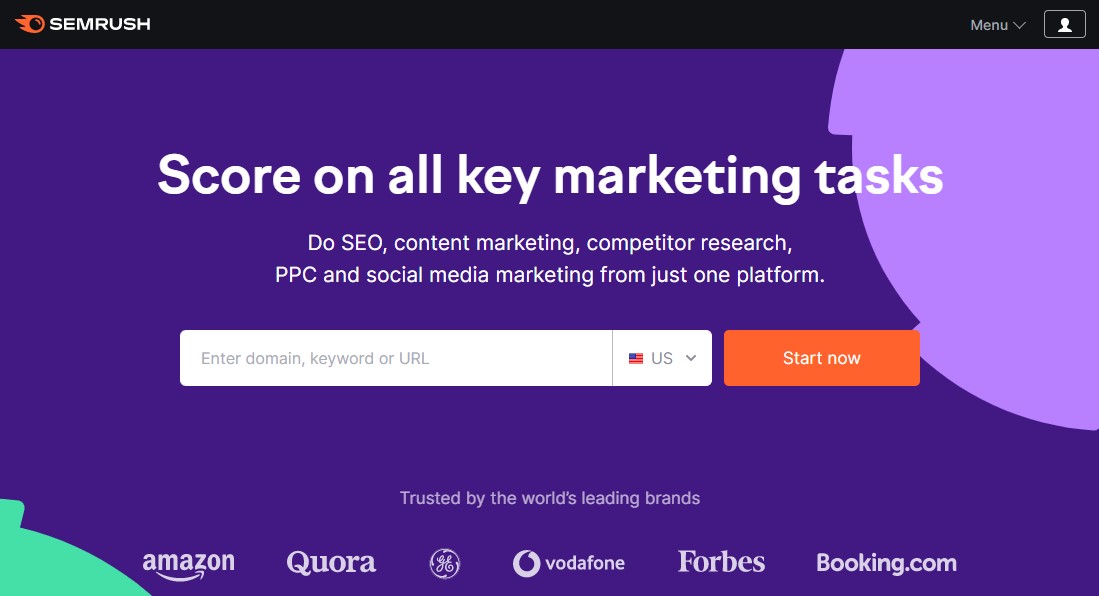The height and width of the screenshot is (596, 1099).
Task: Click the 'Score on all key marketing tasks' headline
Action: (550, 176)
